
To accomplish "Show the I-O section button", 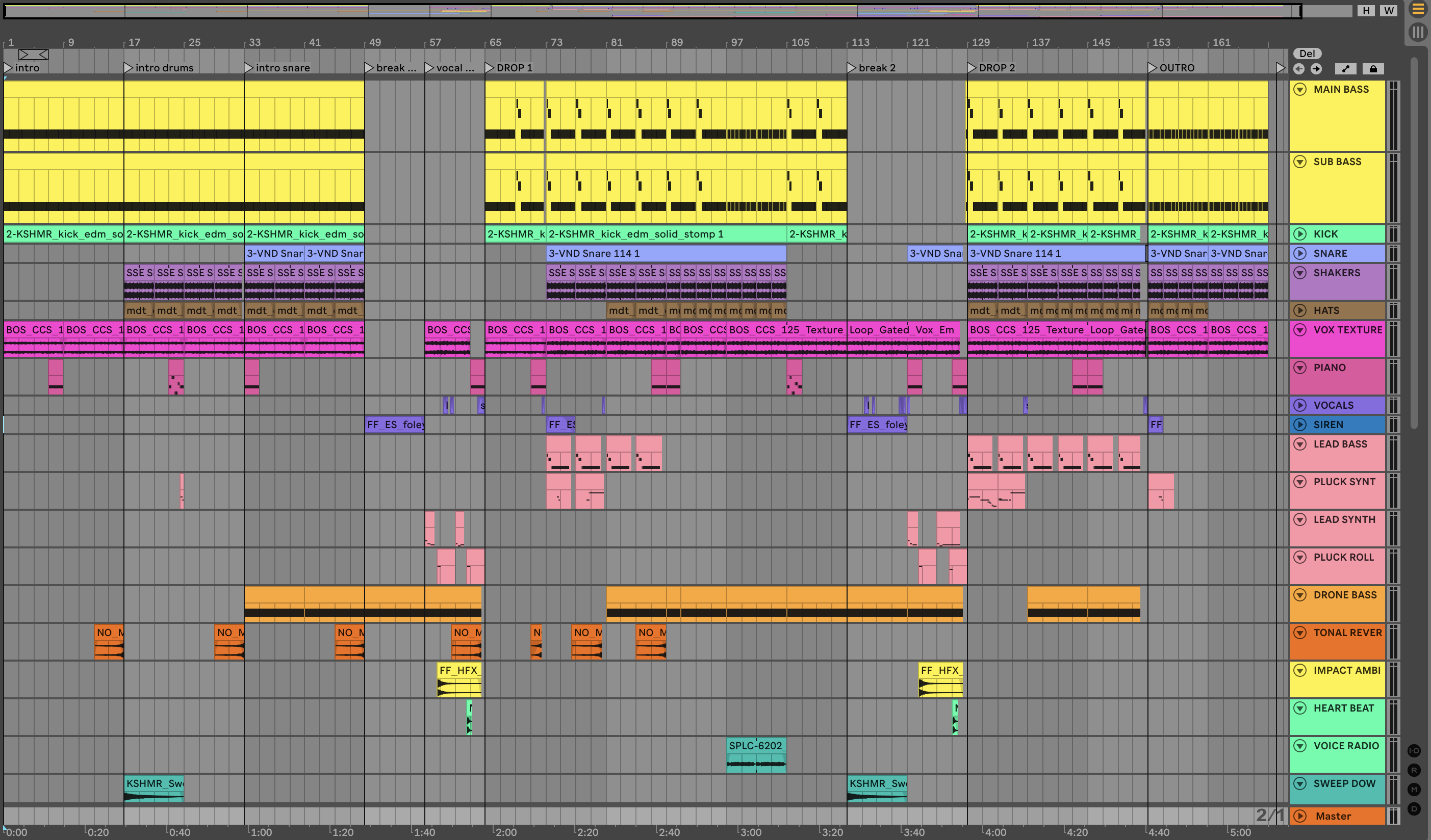I will click(x=1414, y=751).
